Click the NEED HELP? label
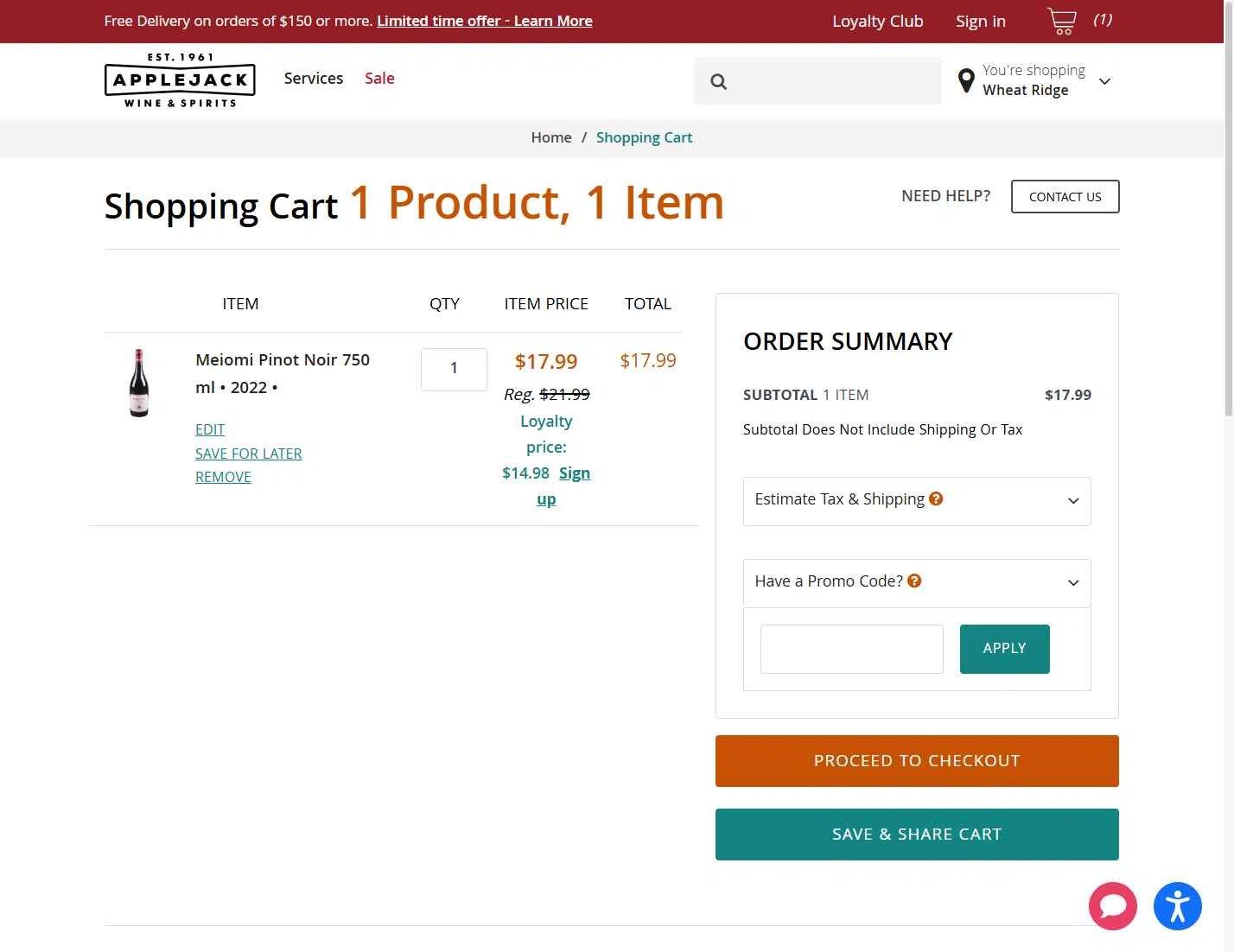 coord(946,196)
